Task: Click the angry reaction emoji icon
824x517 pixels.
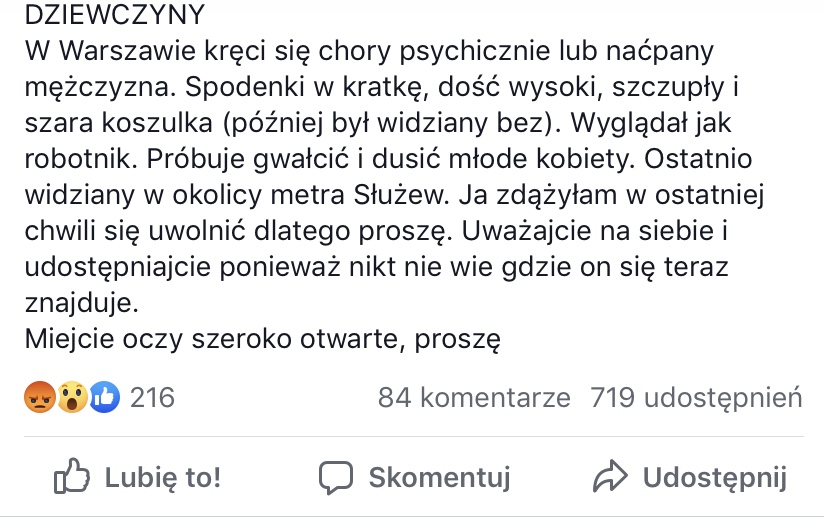Action: [x=40, y=397]
